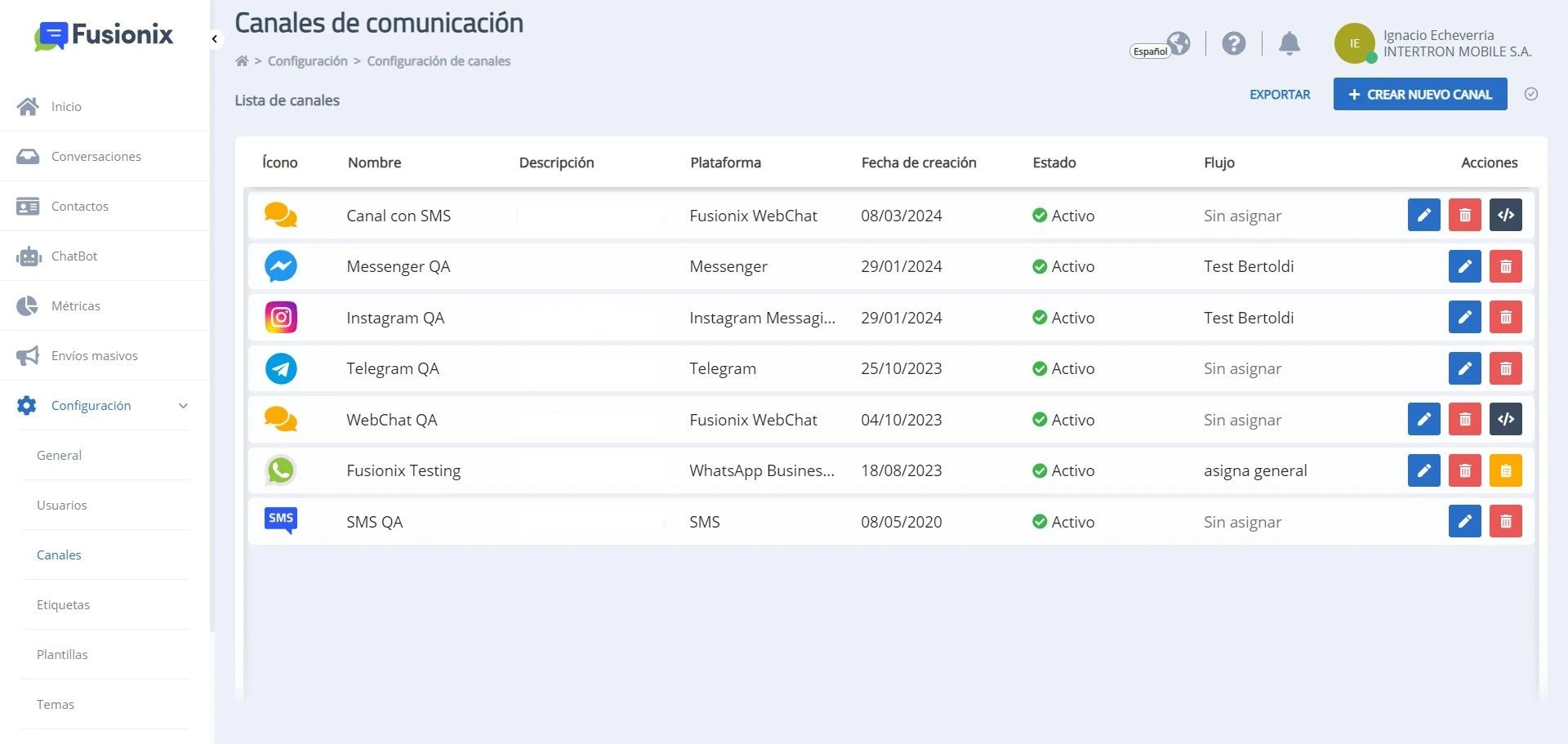Click Telegram QA channel name
Image resolution: width=1568 pixels, height=744 pixels.
coord(393,368)
